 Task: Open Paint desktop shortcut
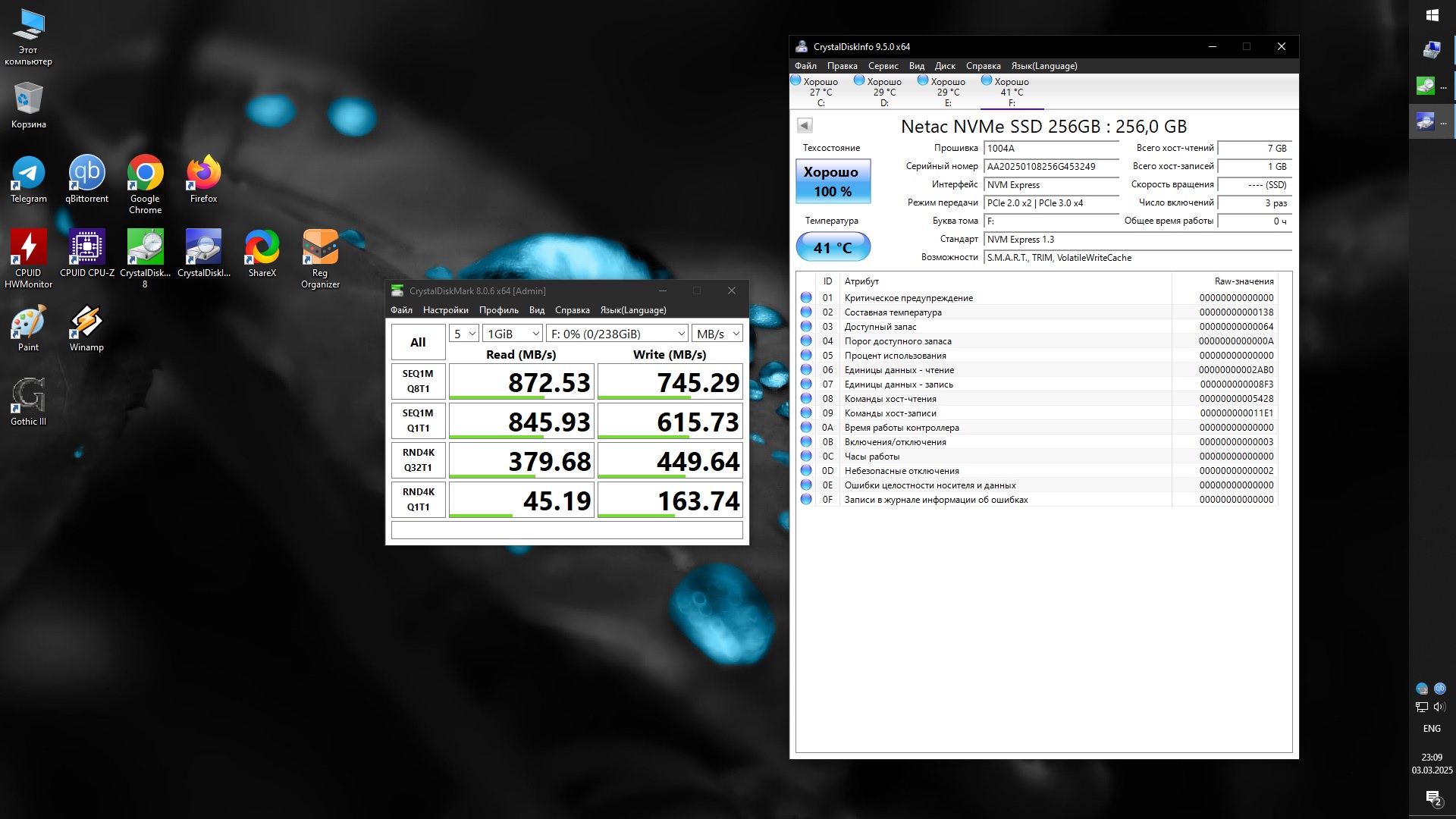[x=29, y=328]
